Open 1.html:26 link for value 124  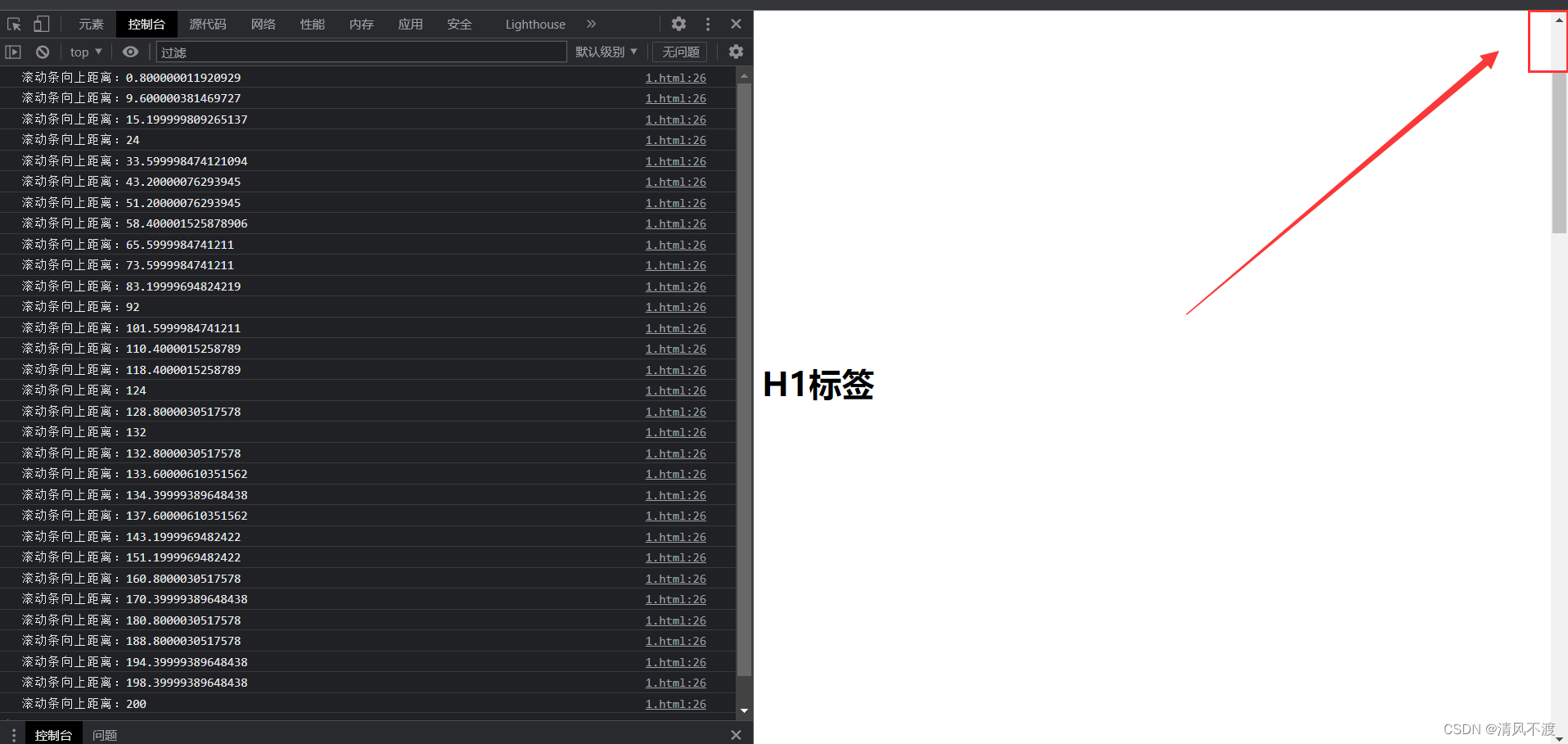point(675,390)
